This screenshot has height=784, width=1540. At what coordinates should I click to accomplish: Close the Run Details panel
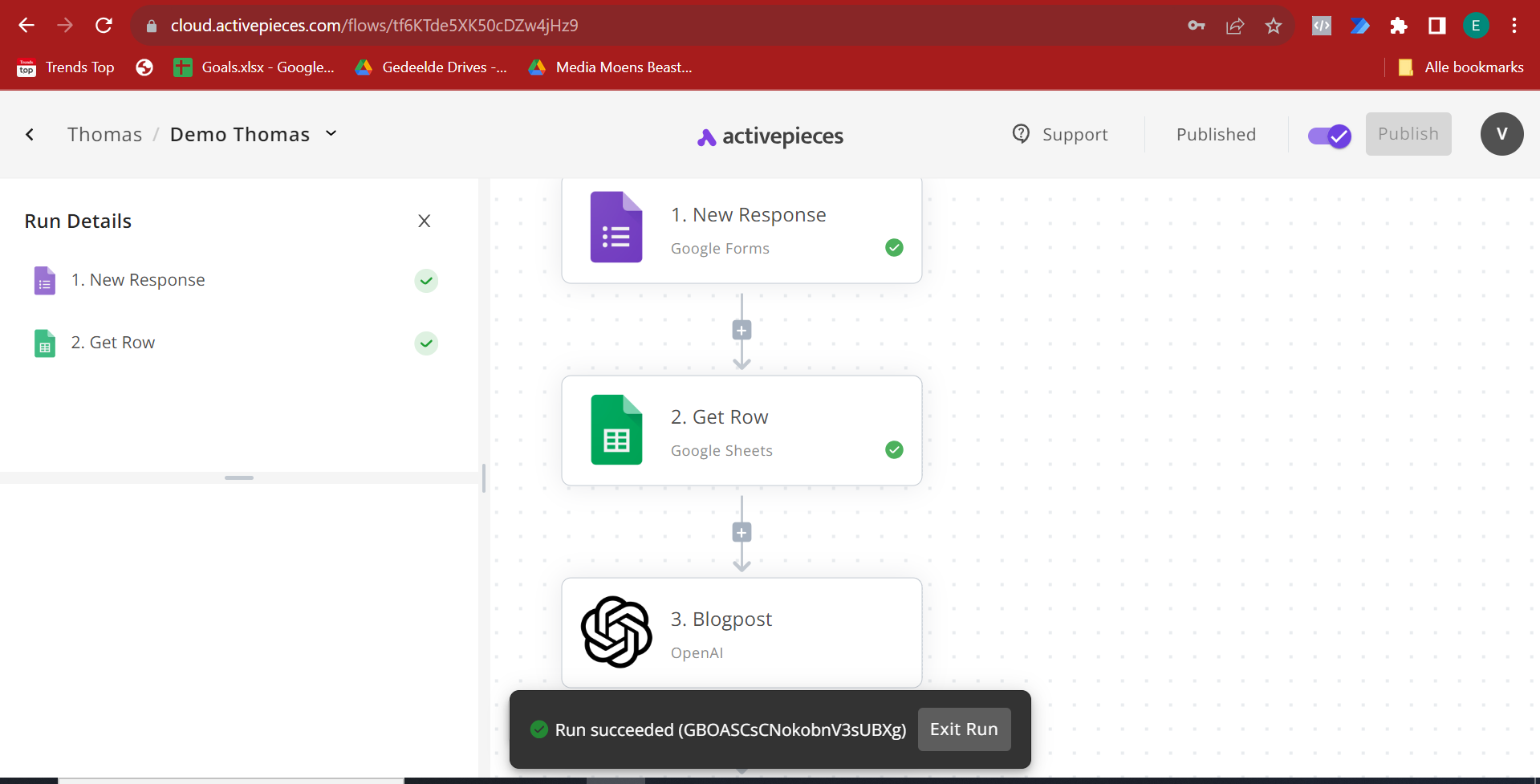pyautogui.click(x=425, y=221)
